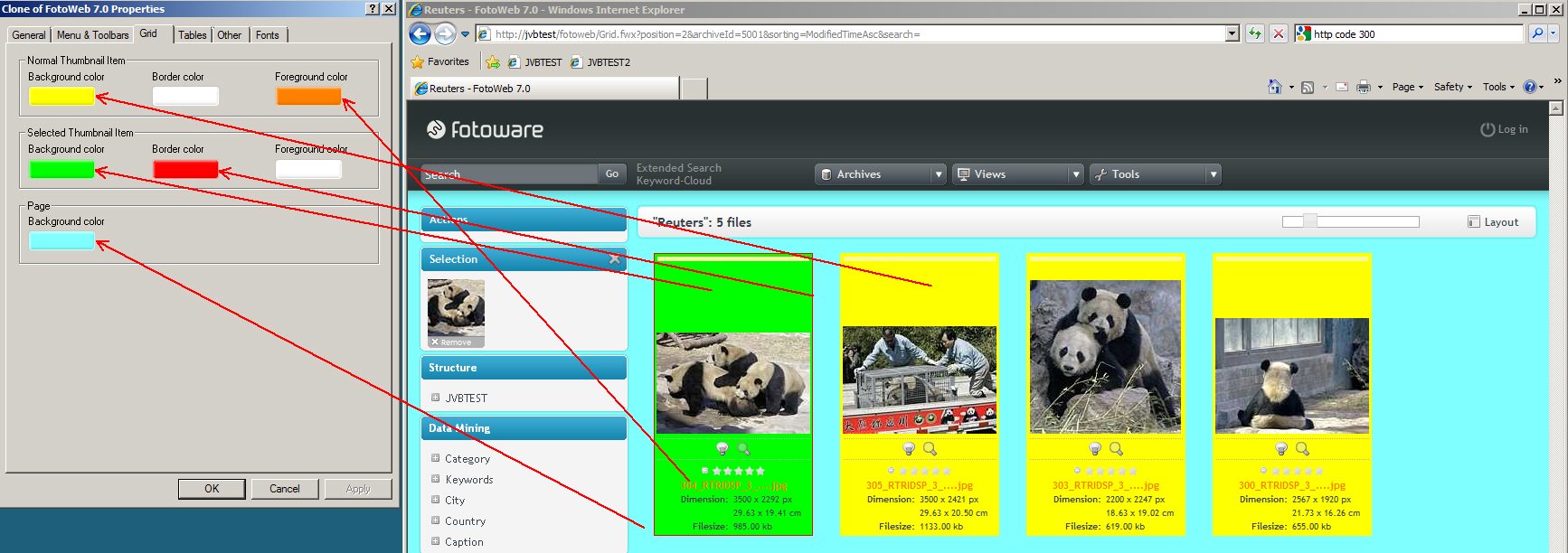Click the magnifier icon under the 305_RTRIDSP image
Image resolution: width=1568 pixels, height=553 pixels.
point(930,449)
